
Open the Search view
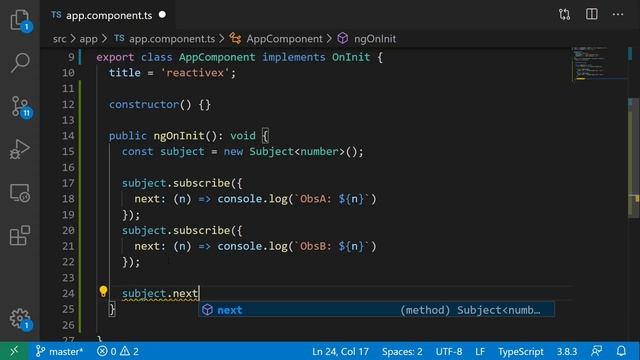pyautogui.click(x=20, y=62)
